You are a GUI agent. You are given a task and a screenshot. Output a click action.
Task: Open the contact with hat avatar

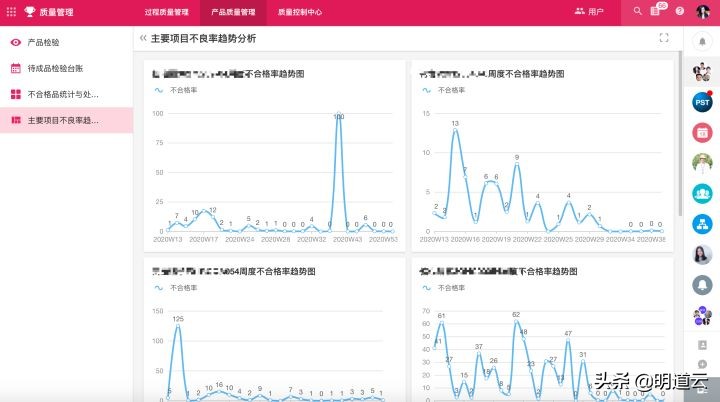[x=702, y=163]
